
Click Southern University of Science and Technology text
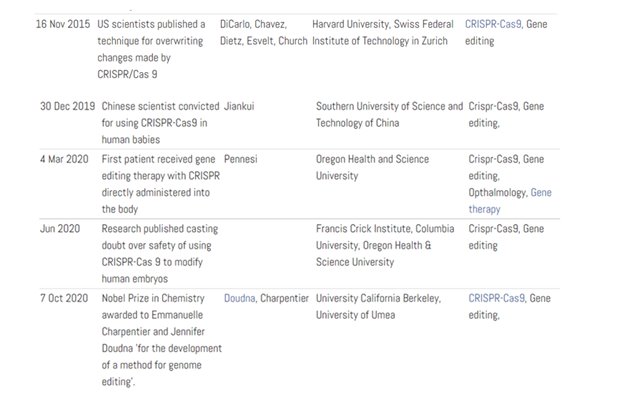pos(388,114)
